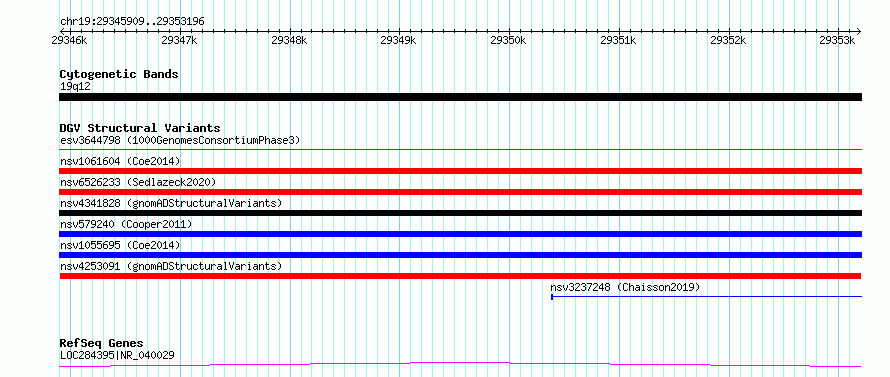Click the 29350k ruler tick label
The height and width of the screenshot is (377, 890).
point(509,40)
